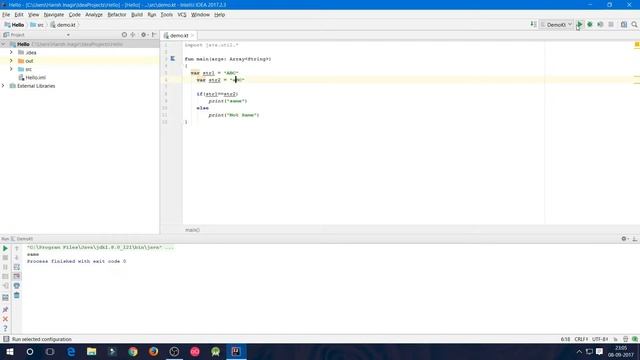Click Stop in the Run panel sidebar
The image size is (640, 360).
click(x=5, y=258)
